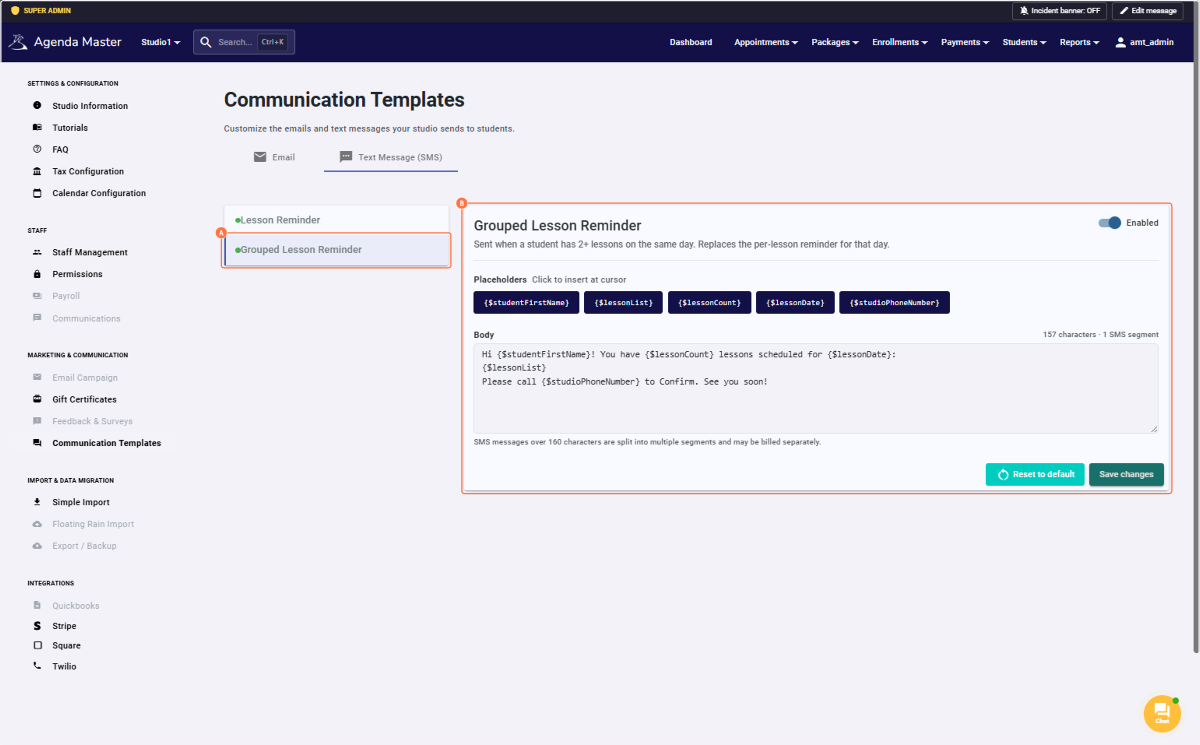Insert the {$lessonDate} placeholder

(795, 302)
